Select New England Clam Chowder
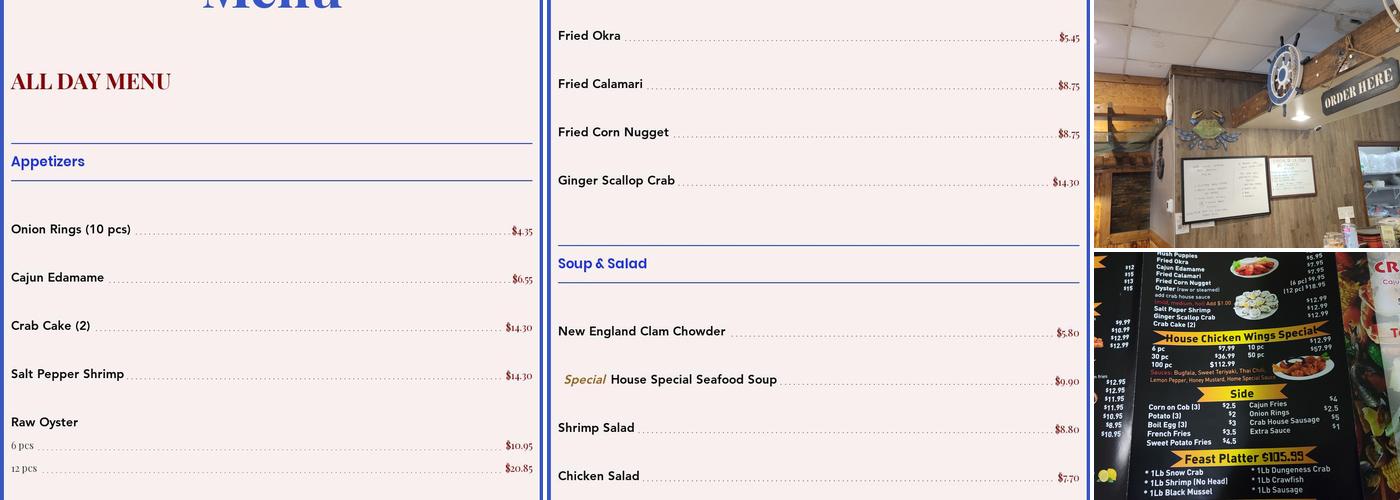 pyautogui.click(x=642, y=332)
